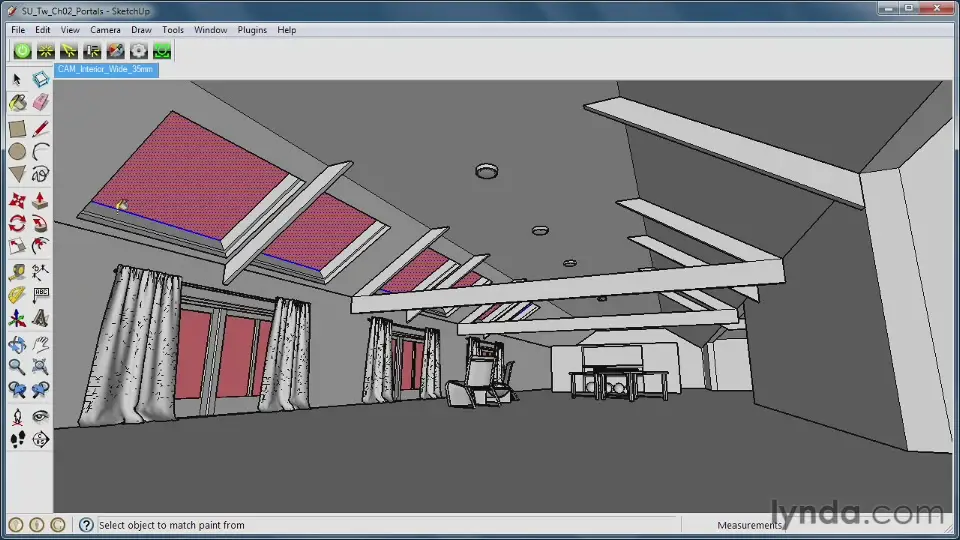This screenshot has height=540, width=960.
Task: Open the Edit menu
Action: pos(42,30)
